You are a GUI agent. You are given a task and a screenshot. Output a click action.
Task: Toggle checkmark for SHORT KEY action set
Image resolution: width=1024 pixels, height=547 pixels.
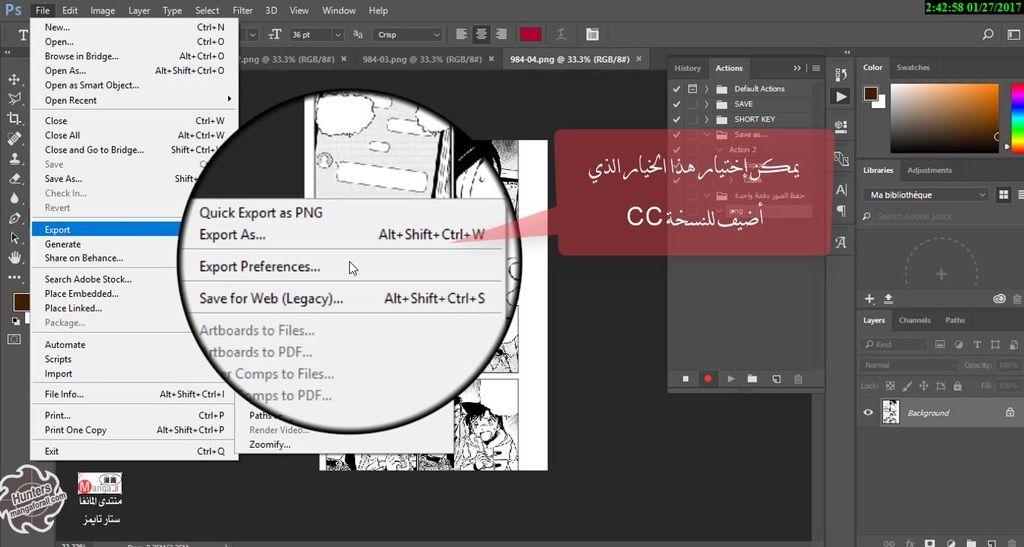pyautogui.click(x=677, y=119)
